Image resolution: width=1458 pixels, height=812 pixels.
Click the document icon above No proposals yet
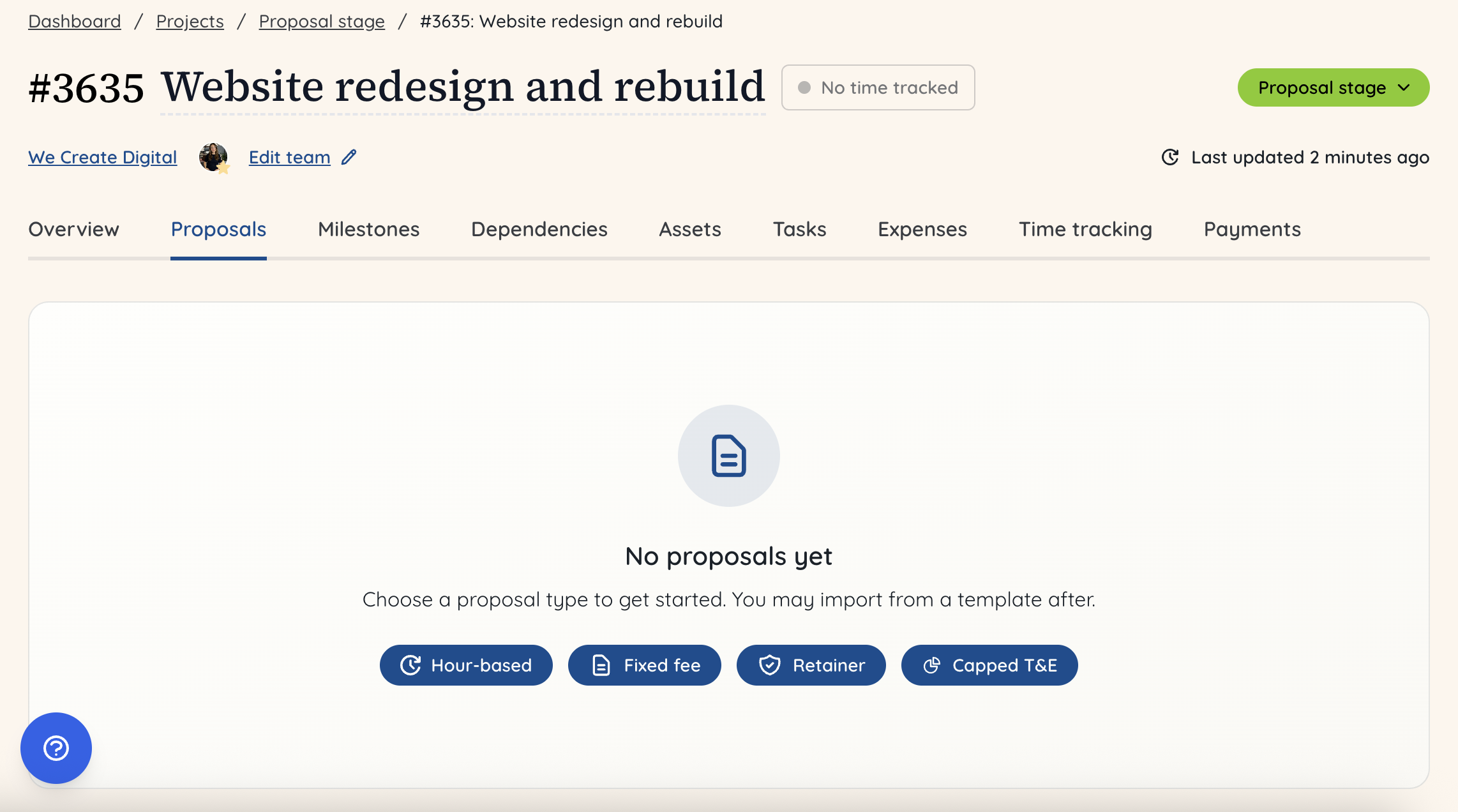pos(728,456)
